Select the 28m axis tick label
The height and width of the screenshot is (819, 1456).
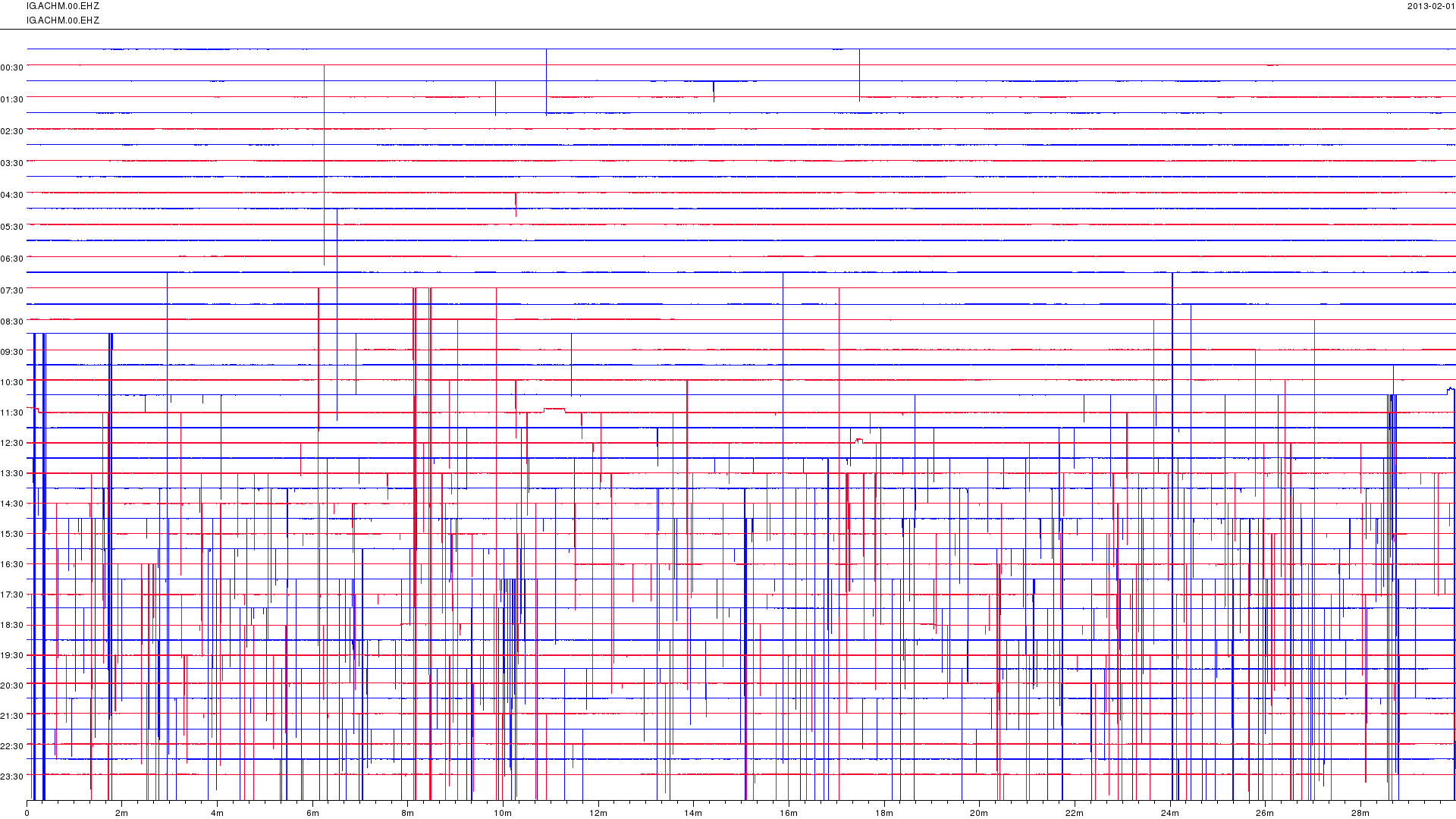click(x=1360, y=814)
